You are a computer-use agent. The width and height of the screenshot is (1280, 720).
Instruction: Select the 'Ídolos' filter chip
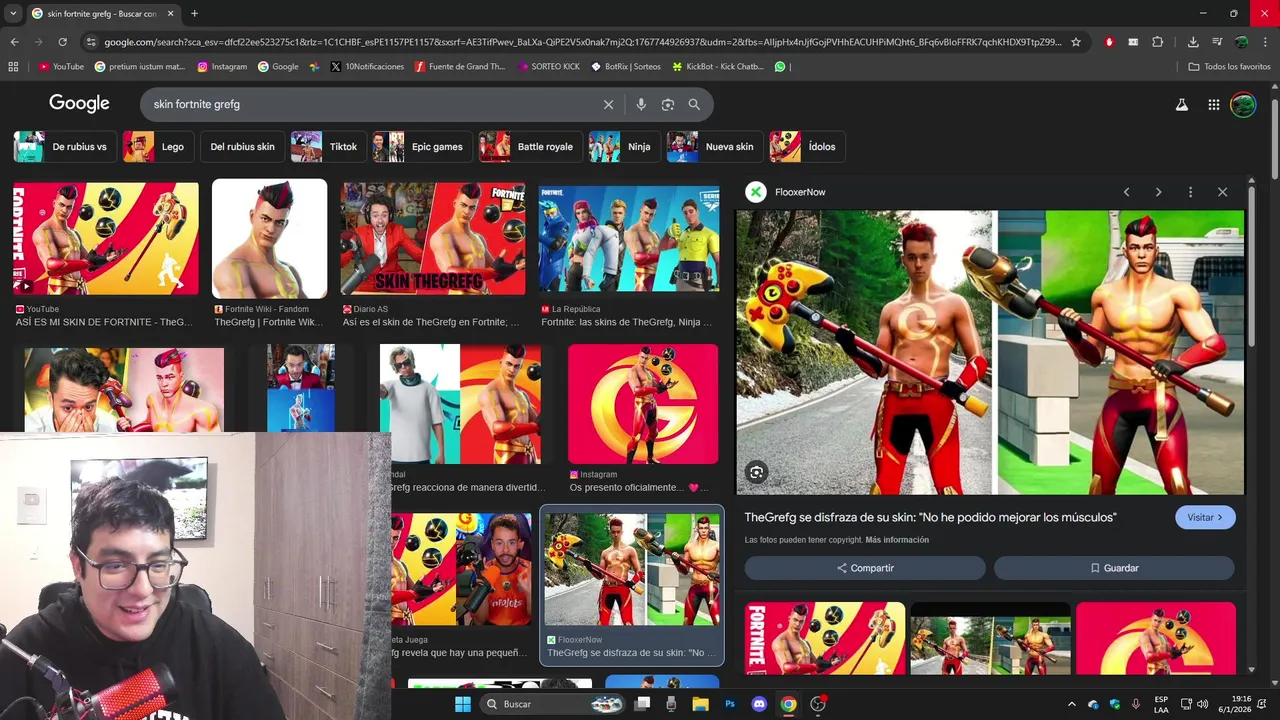[807, 146]
